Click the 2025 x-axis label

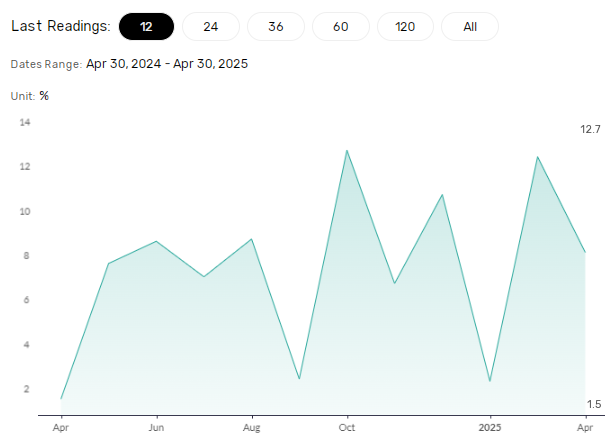(490, 427)
